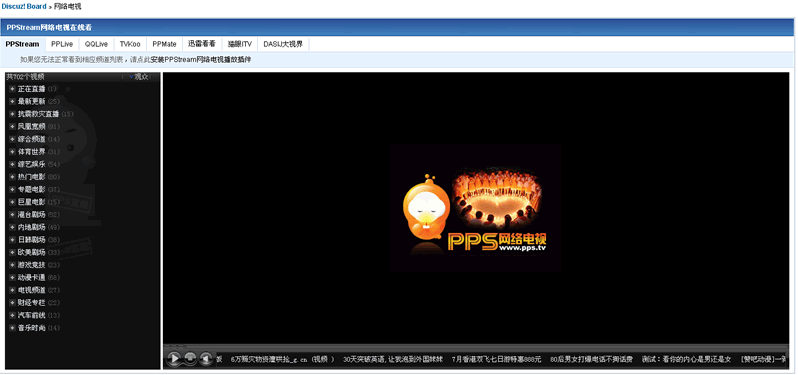Expand the 体育世界 category

(x=12, y=152)
